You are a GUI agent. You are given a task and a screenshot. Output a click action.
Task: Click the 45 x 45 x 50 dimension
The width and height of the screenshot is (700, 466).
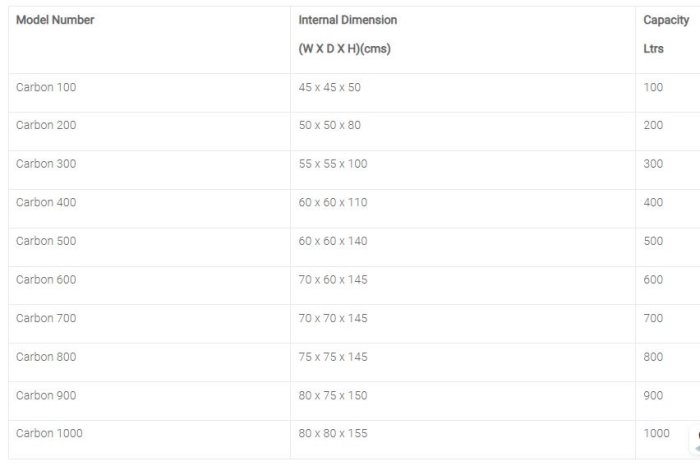pyautogui.click(x=329, y=88)
